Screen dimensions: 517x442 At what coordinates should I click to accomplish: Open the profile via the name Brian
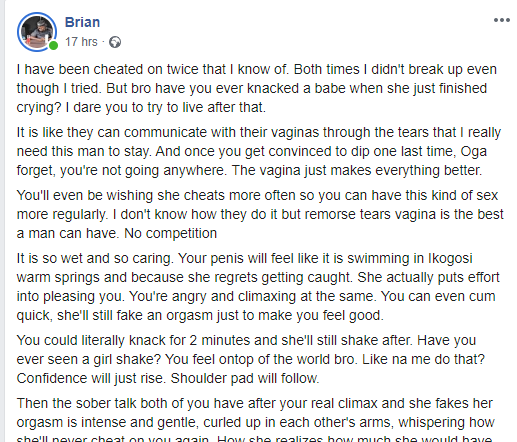(82, 22)
